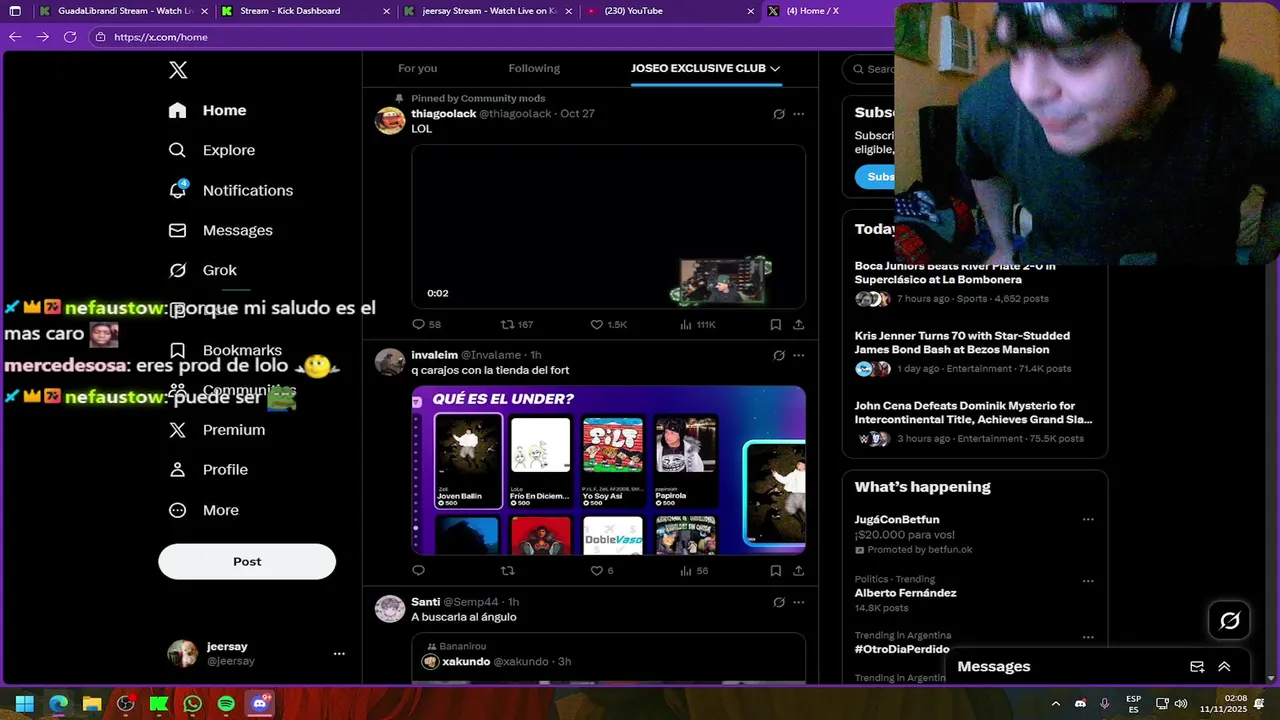
Task: Open Grok in X sidebar
Action: [203, 270]
